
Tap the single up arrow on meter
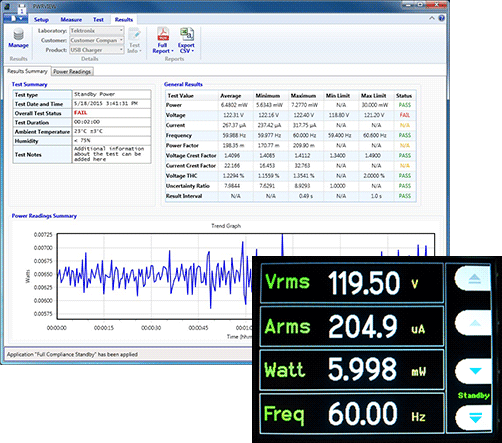(x=474, y=323)
